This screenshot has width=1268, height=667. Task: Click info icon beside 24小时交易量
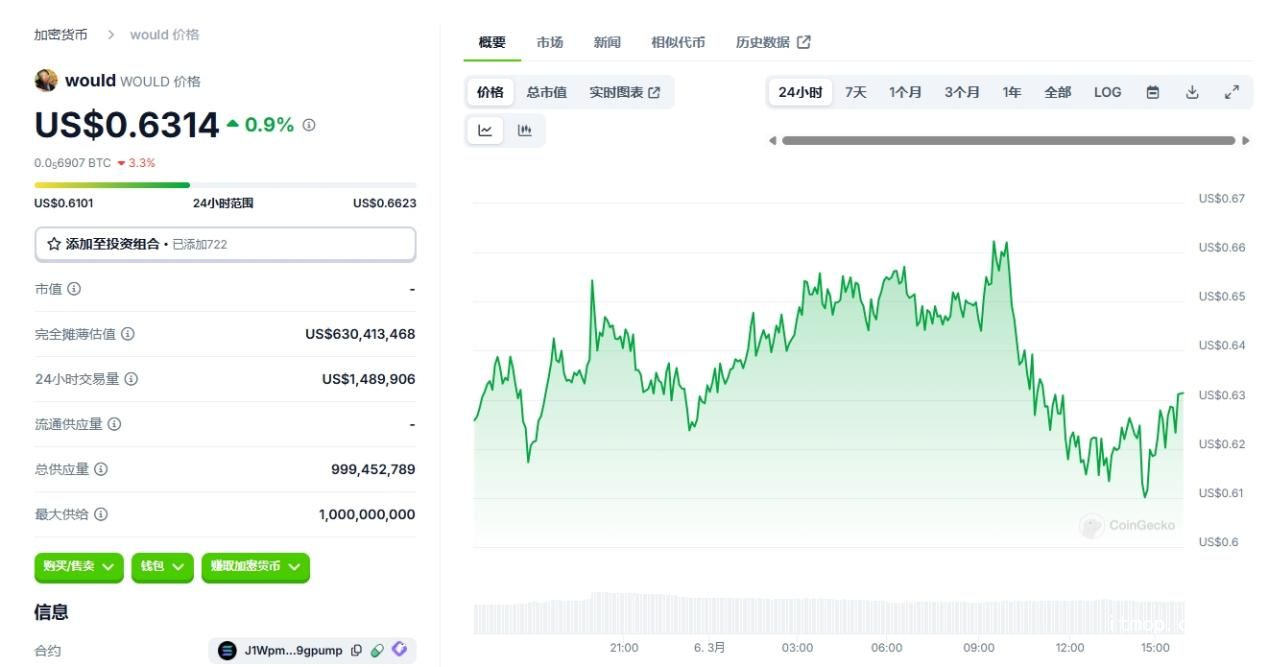131,379
